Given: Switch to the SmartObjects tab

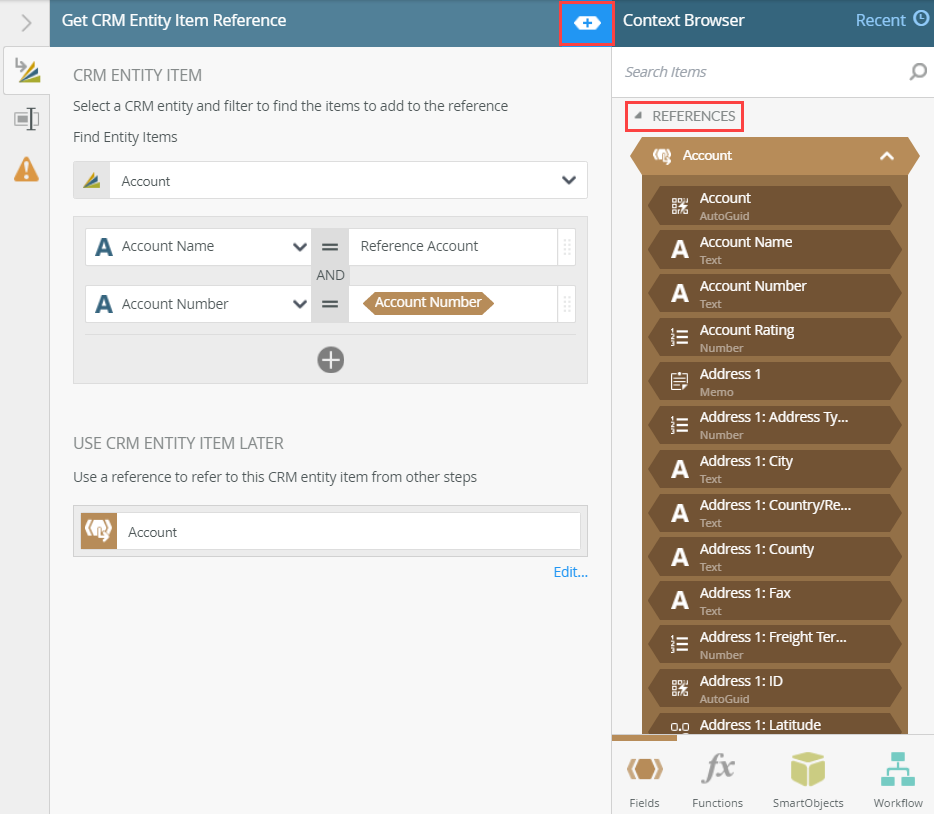Looking at the screenshot, I should click(808, 780).
